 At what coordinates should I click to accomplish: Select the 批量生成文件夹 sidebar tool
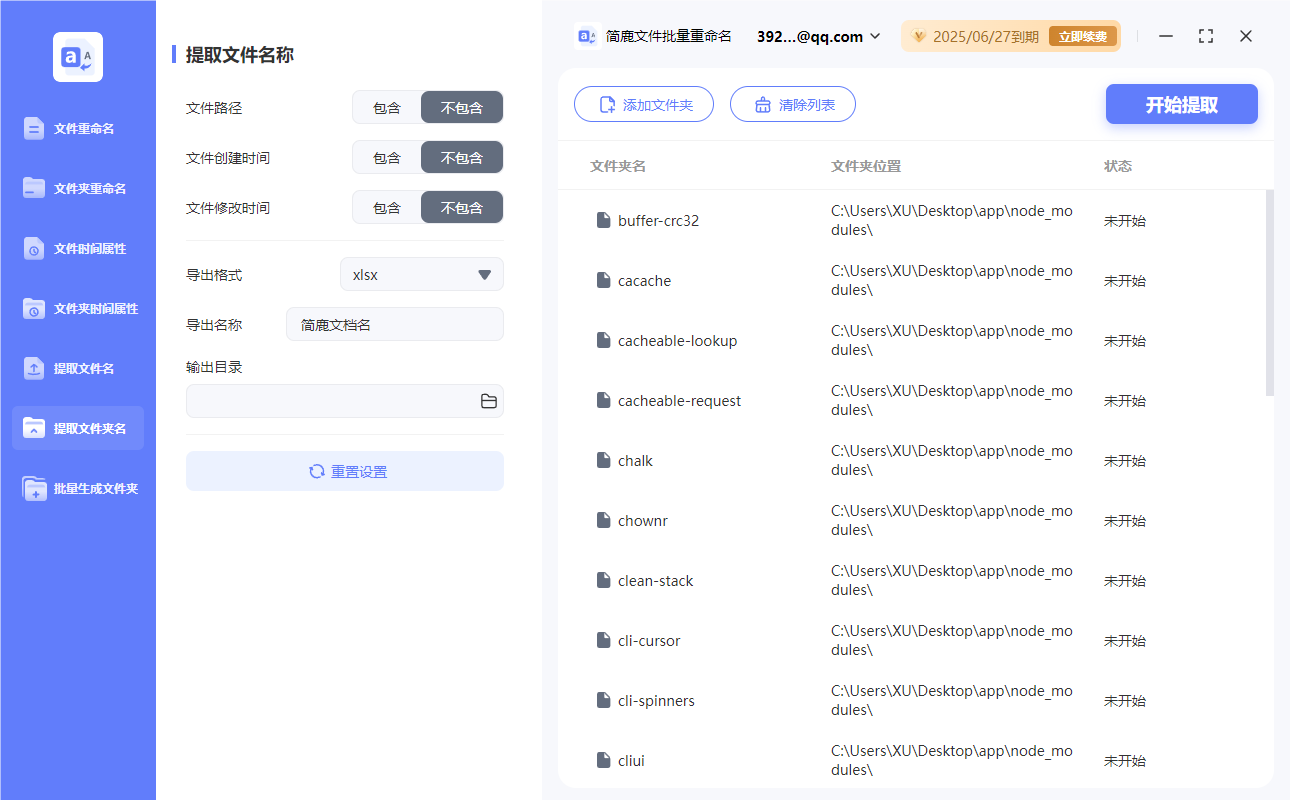click(x=77, y=488)
